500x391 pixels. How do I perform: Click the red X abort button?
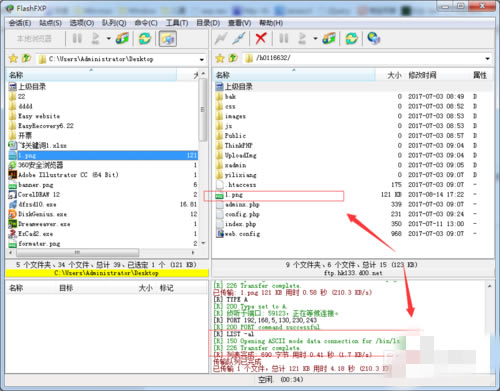coord(261,38)
